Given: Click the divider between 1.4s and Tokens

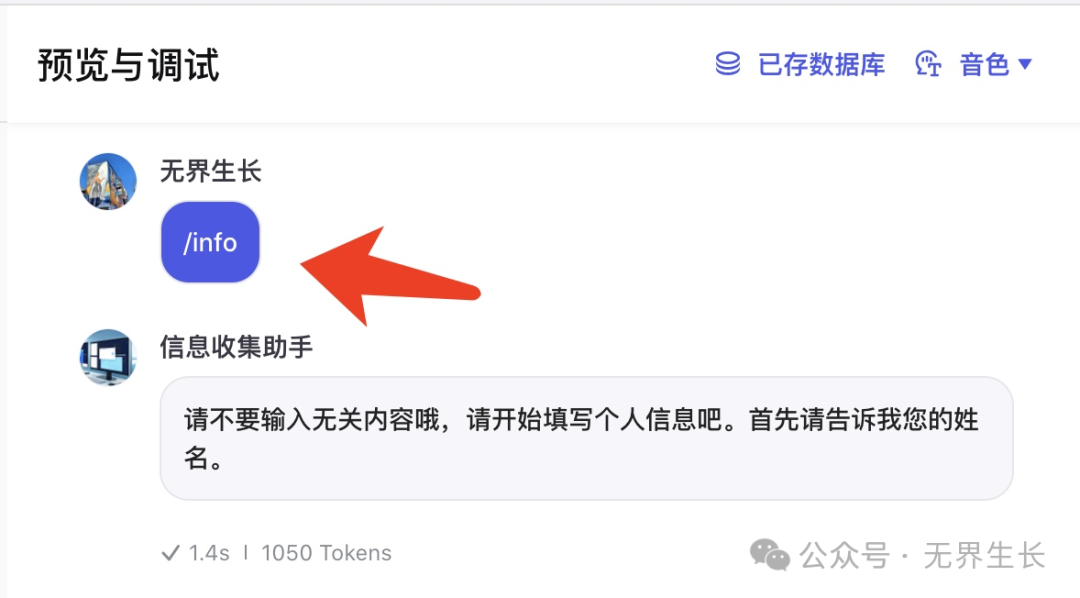Looking at the screenshot, I should (x=245, y=553).
